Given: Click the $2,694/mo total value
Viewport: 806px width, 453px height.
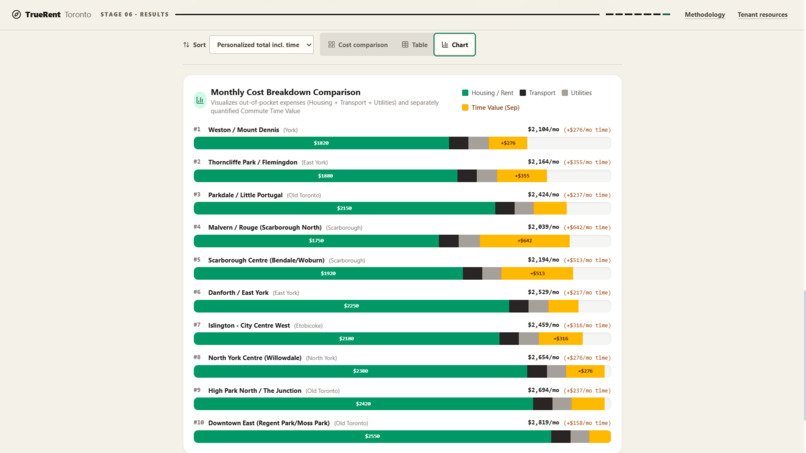Looking at the screenshot, I should click(543, 390).
